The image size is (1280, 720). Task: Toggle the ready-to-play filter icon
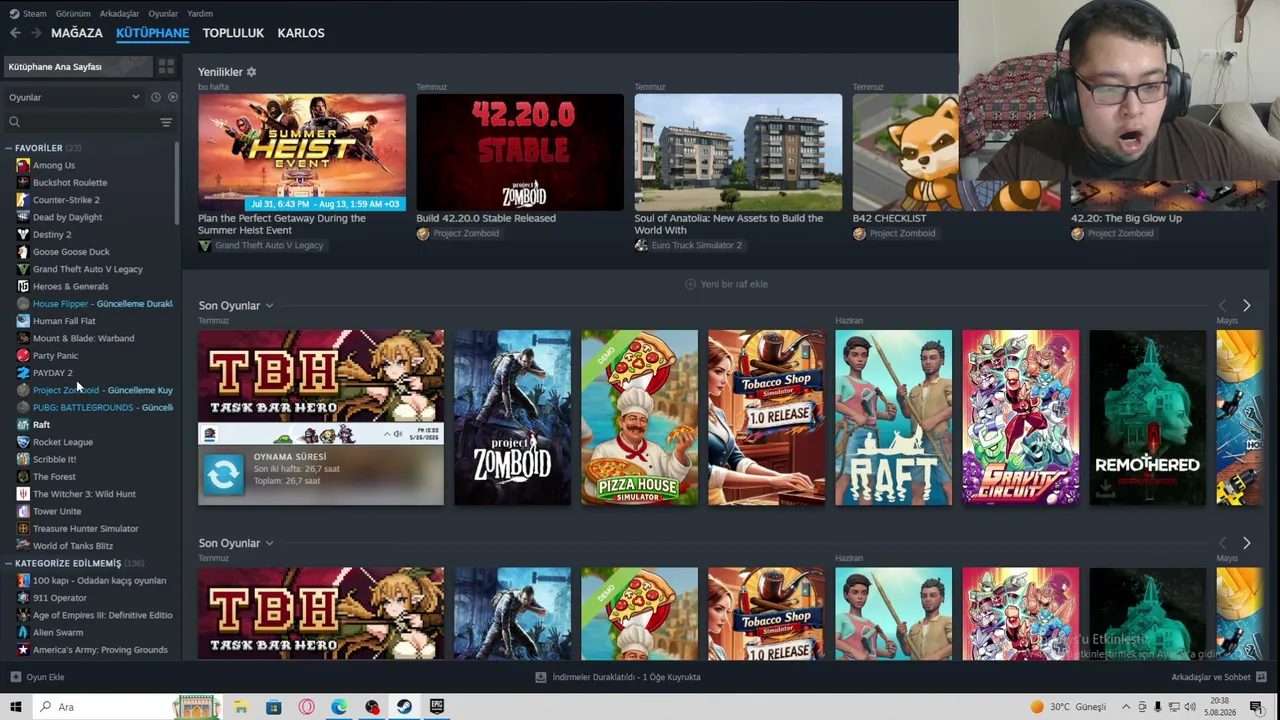[x=172, y=97]
